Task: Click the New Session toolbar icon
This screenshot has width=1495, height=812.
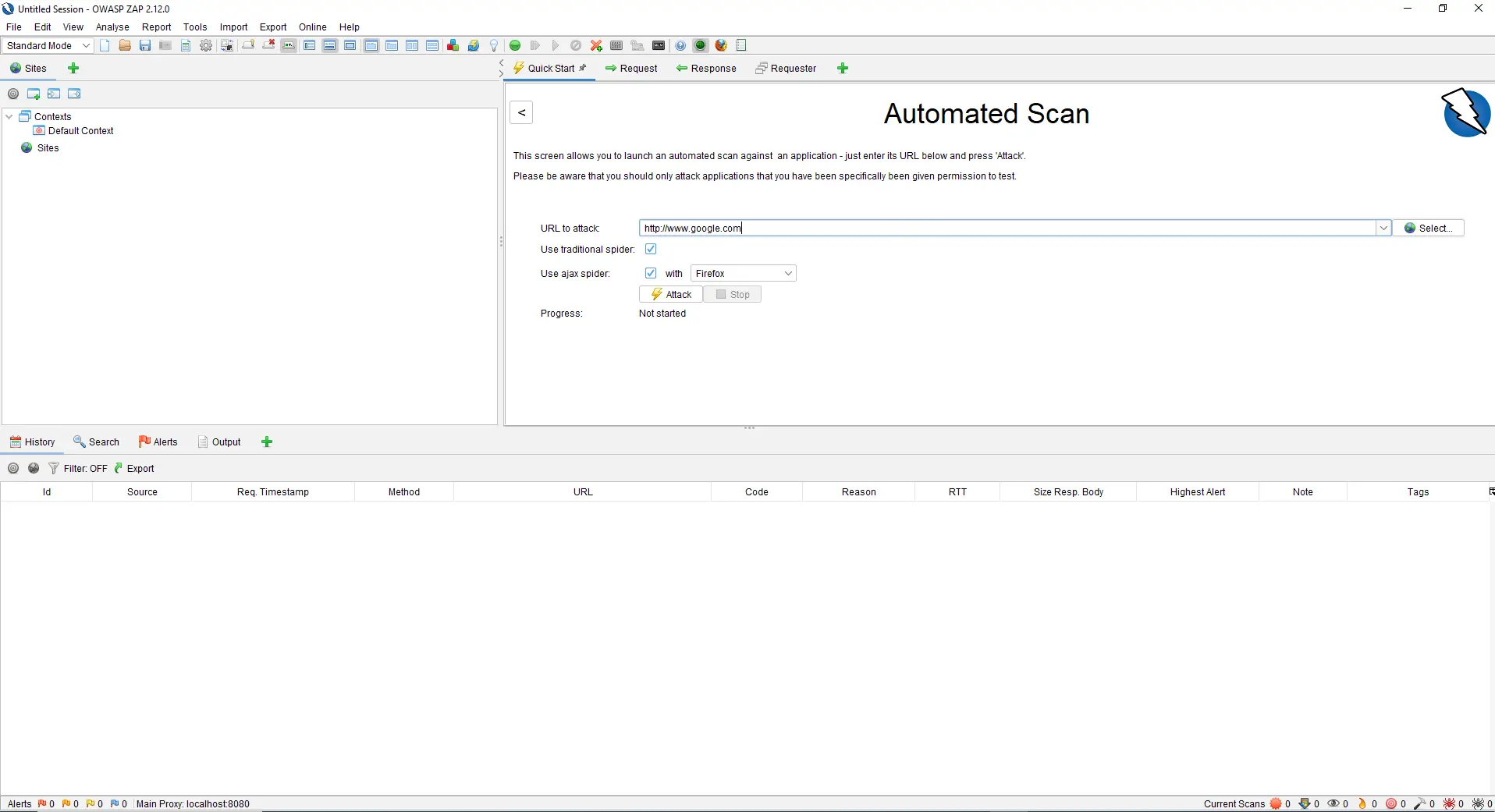Action: [x=105, y=45]
